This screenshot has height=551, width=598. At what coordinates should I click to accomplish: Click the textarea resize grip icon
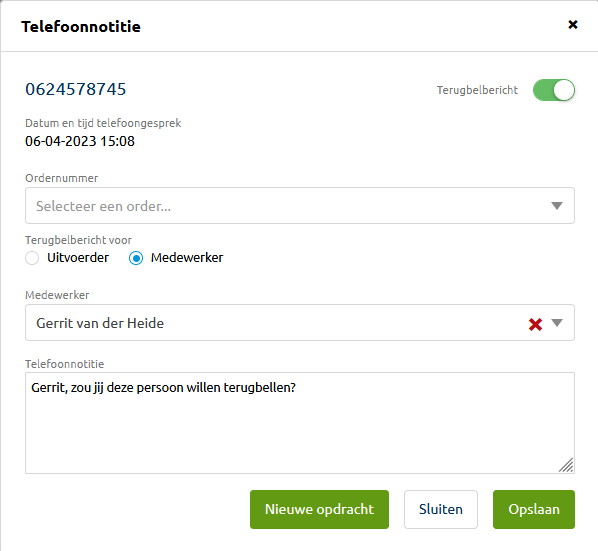[566, 465]
